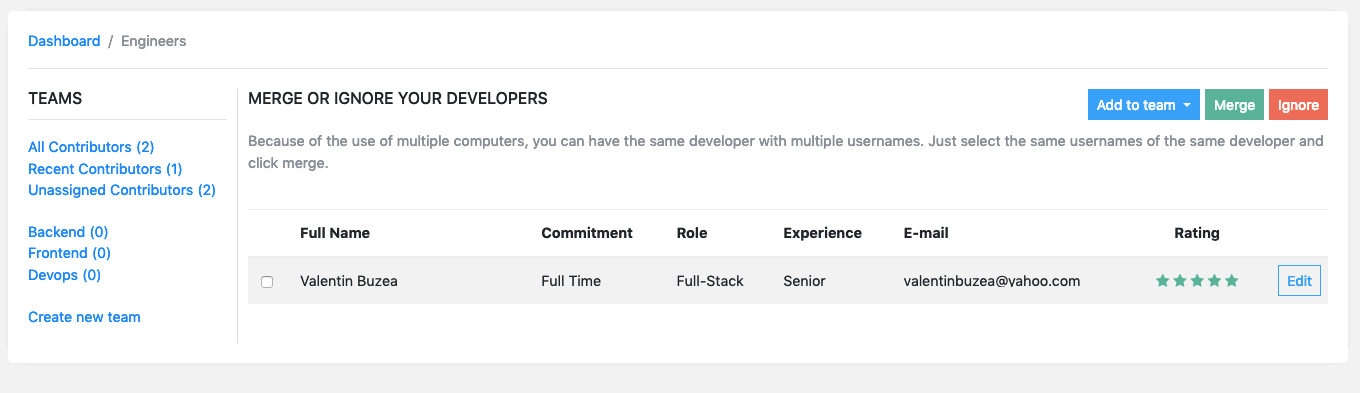This screenshot has height=393, width=1360.
Task: Click the red Ignore button
Action: click(x=1298, y=105)
